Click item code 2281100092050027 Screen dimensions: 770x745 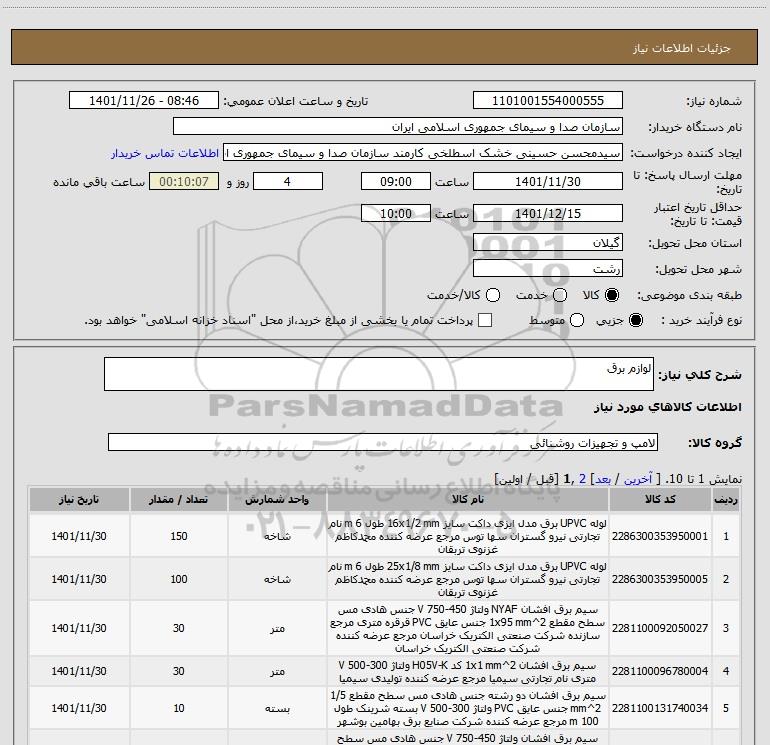pyautogui.click(x=660, y=628)
